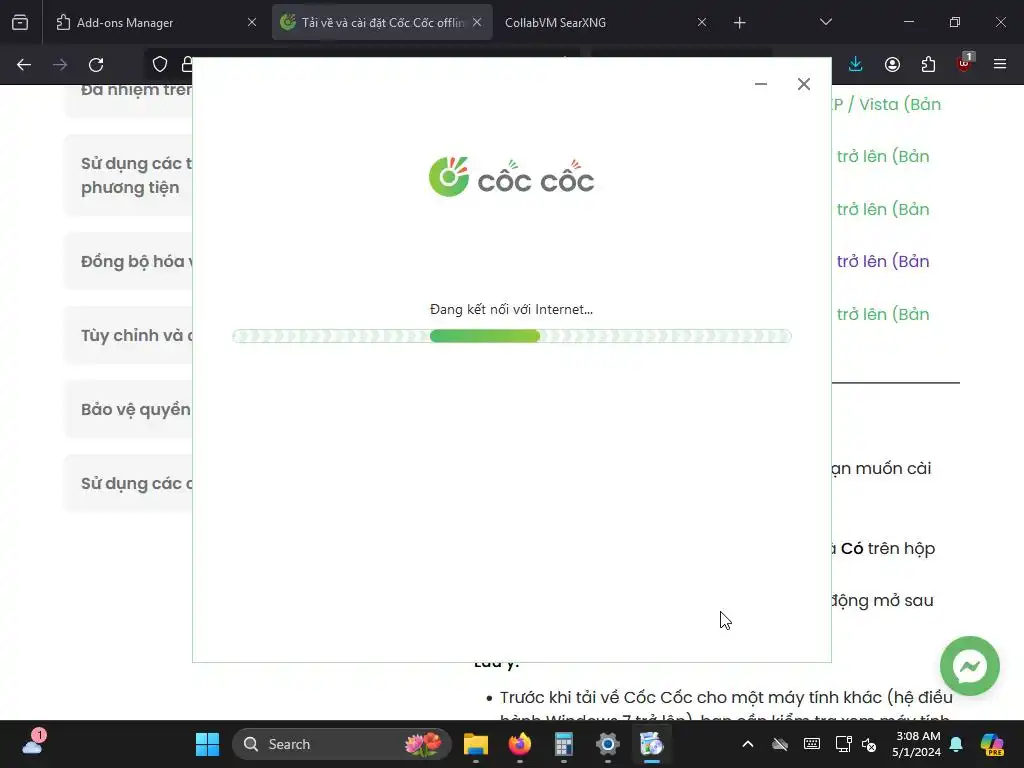Open Windows Start menu
Image resolution: width=1024 pixels, height=768 pixels.
click(208, 744)
